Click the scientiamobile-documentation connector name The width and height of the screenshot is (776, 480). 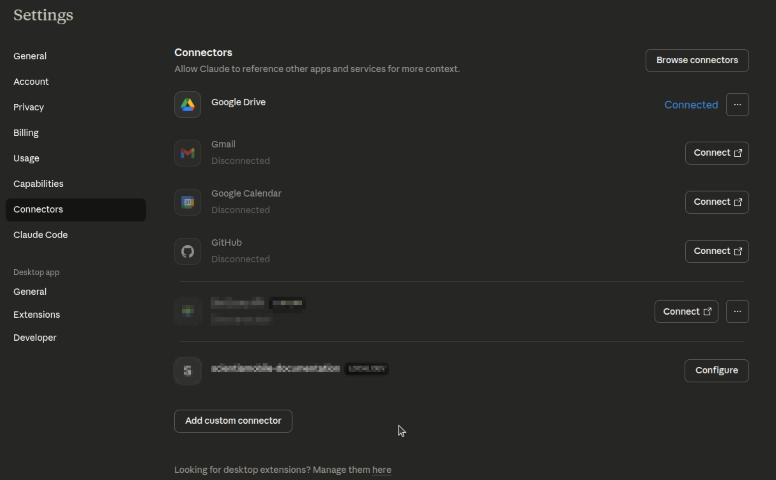(276, 368)
